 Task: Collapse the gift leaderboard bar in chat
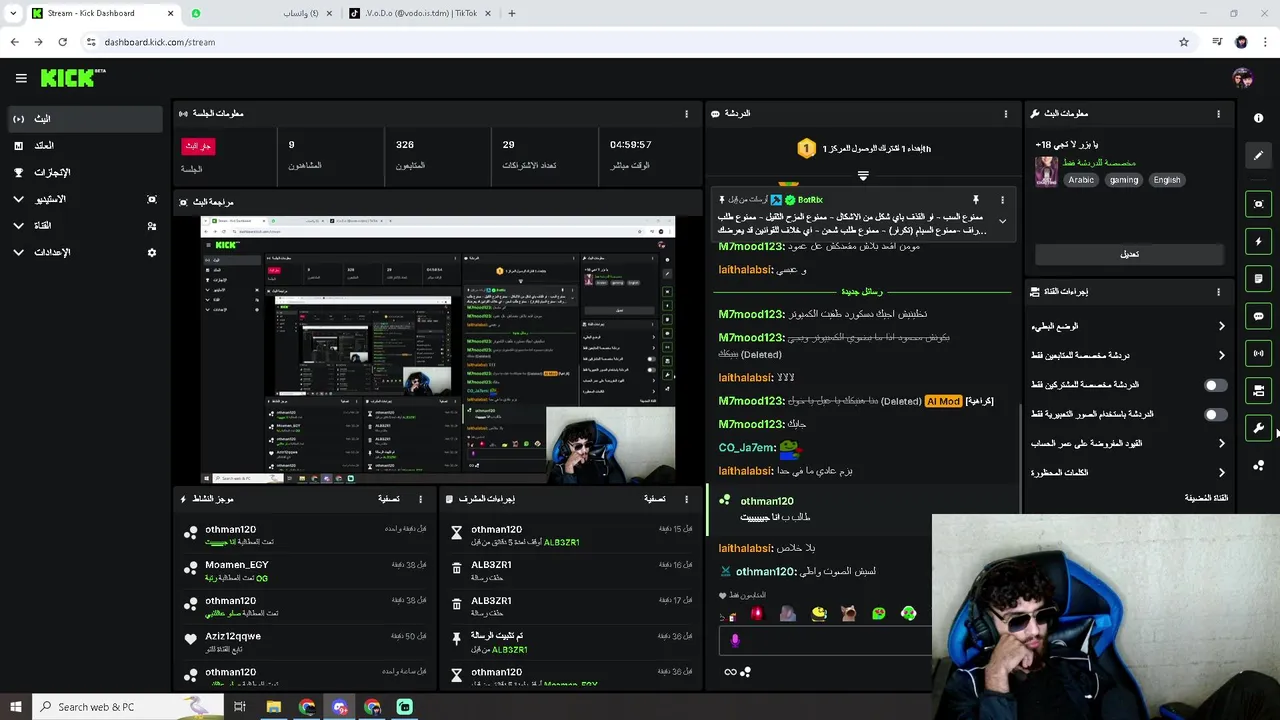(x=863, y=175)
